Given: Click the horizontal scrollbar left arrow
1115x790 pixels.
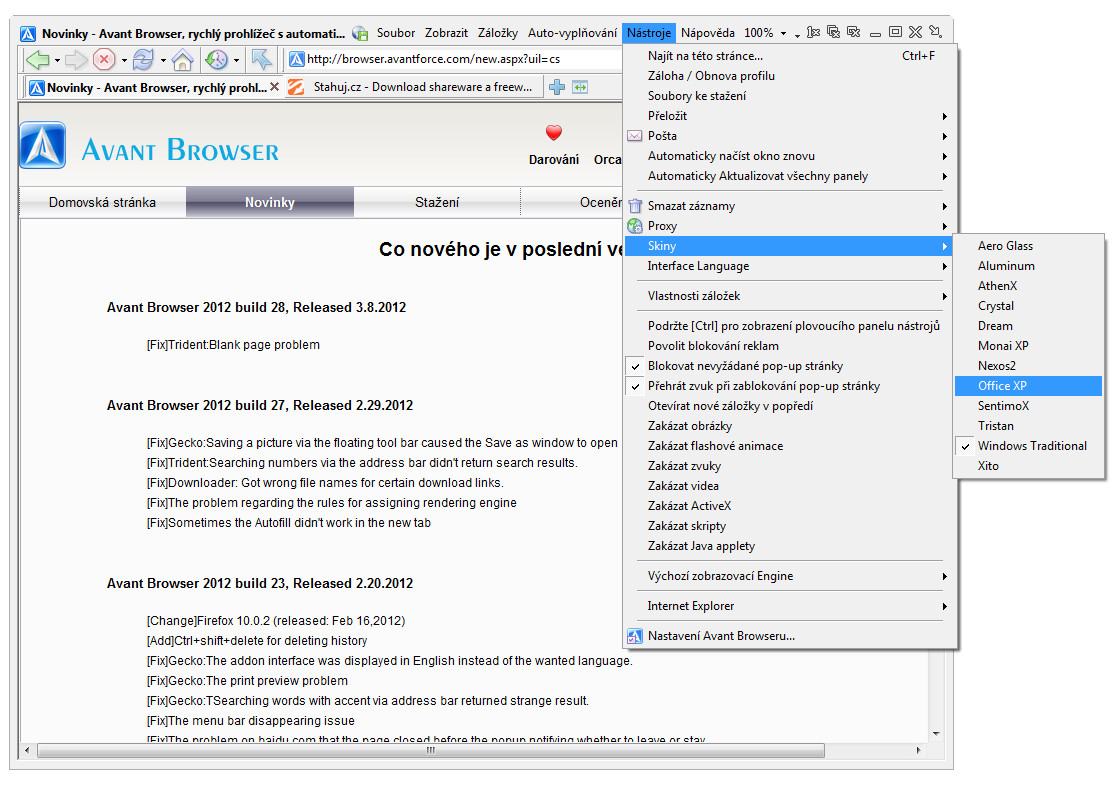Looking at the screenshot, I should pyautogui.click(x=27, y=750).
